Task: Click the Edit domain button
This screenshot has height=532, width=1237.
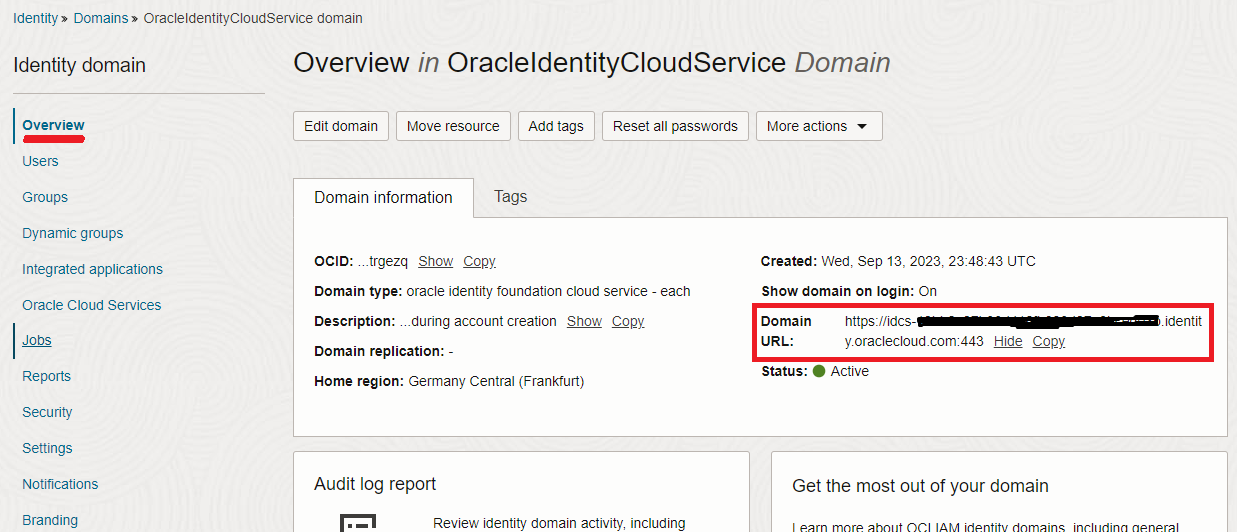Action: click(x=341, y=126)
